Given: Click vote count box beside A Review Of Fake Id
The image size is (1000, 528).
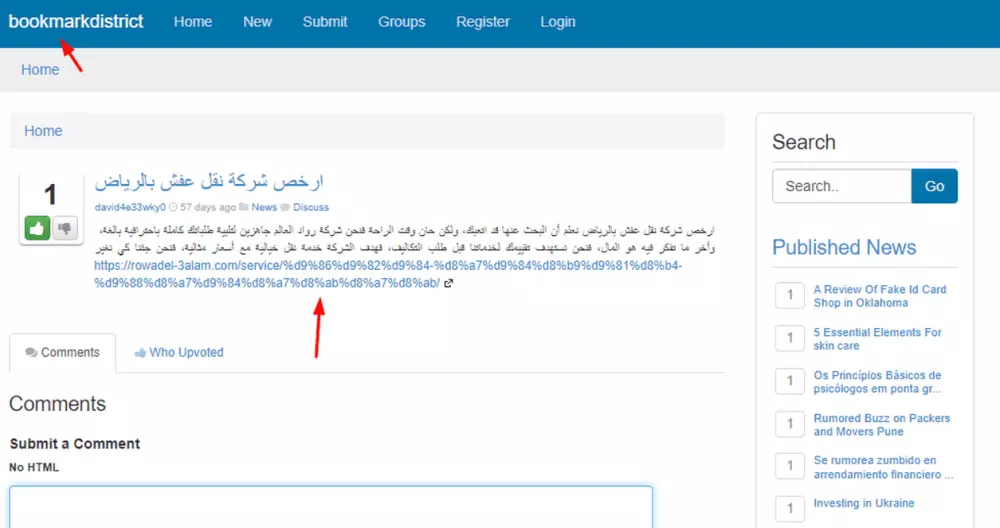Looking at the screenshot, I should pos(790,295).
